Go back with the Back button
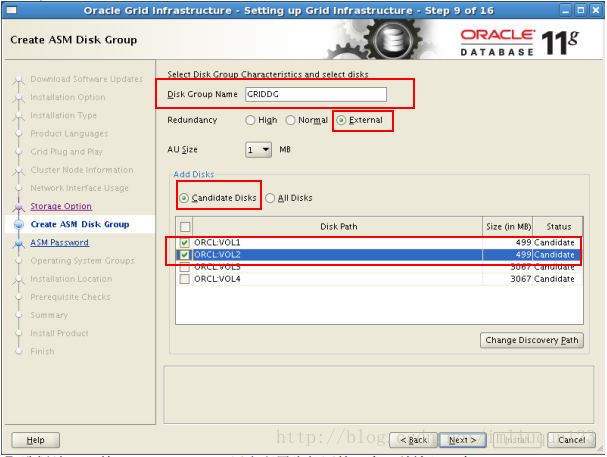Image resolution: width=607 pixels, height=457 pixels. pyautogui.click(x=413, y=440)
